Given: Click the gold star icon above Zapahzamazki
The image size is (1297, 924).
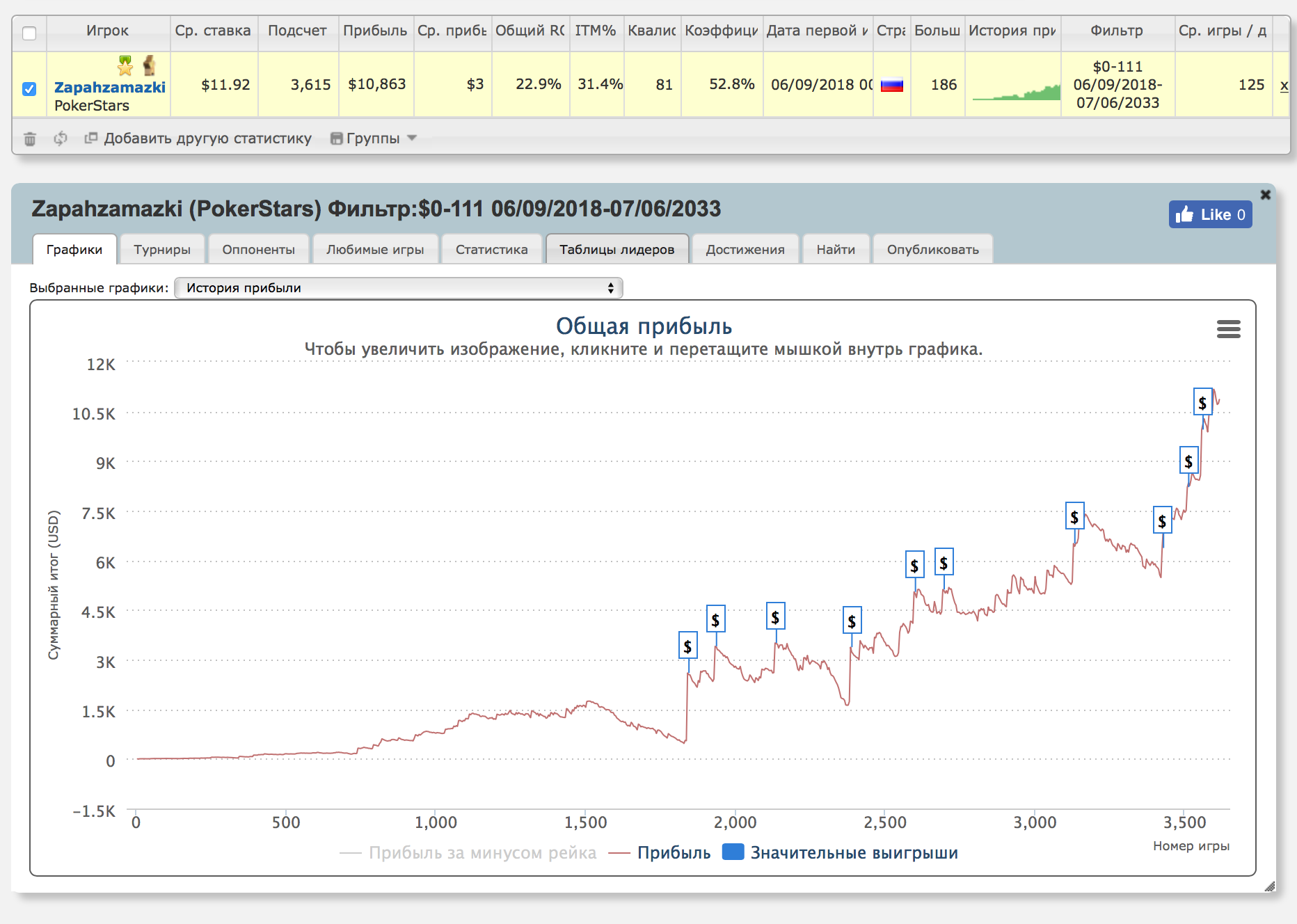Looking at the screenshot, I should (x=125, y=66).
